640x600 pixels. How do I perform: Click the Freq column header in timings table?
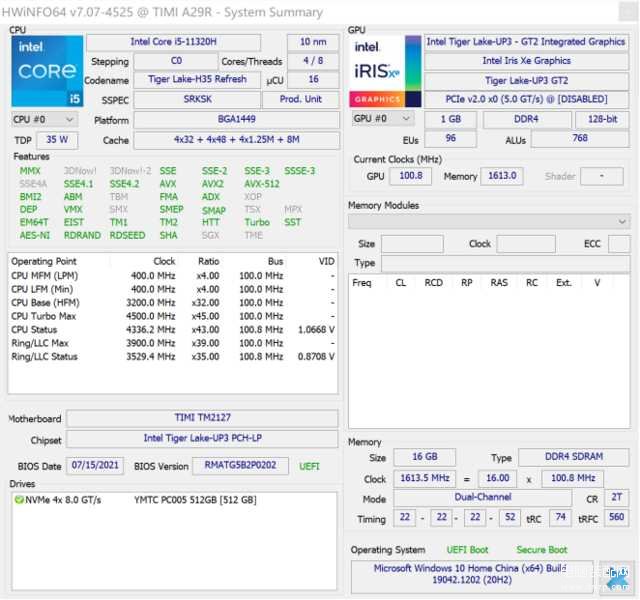tap(362, 283)
